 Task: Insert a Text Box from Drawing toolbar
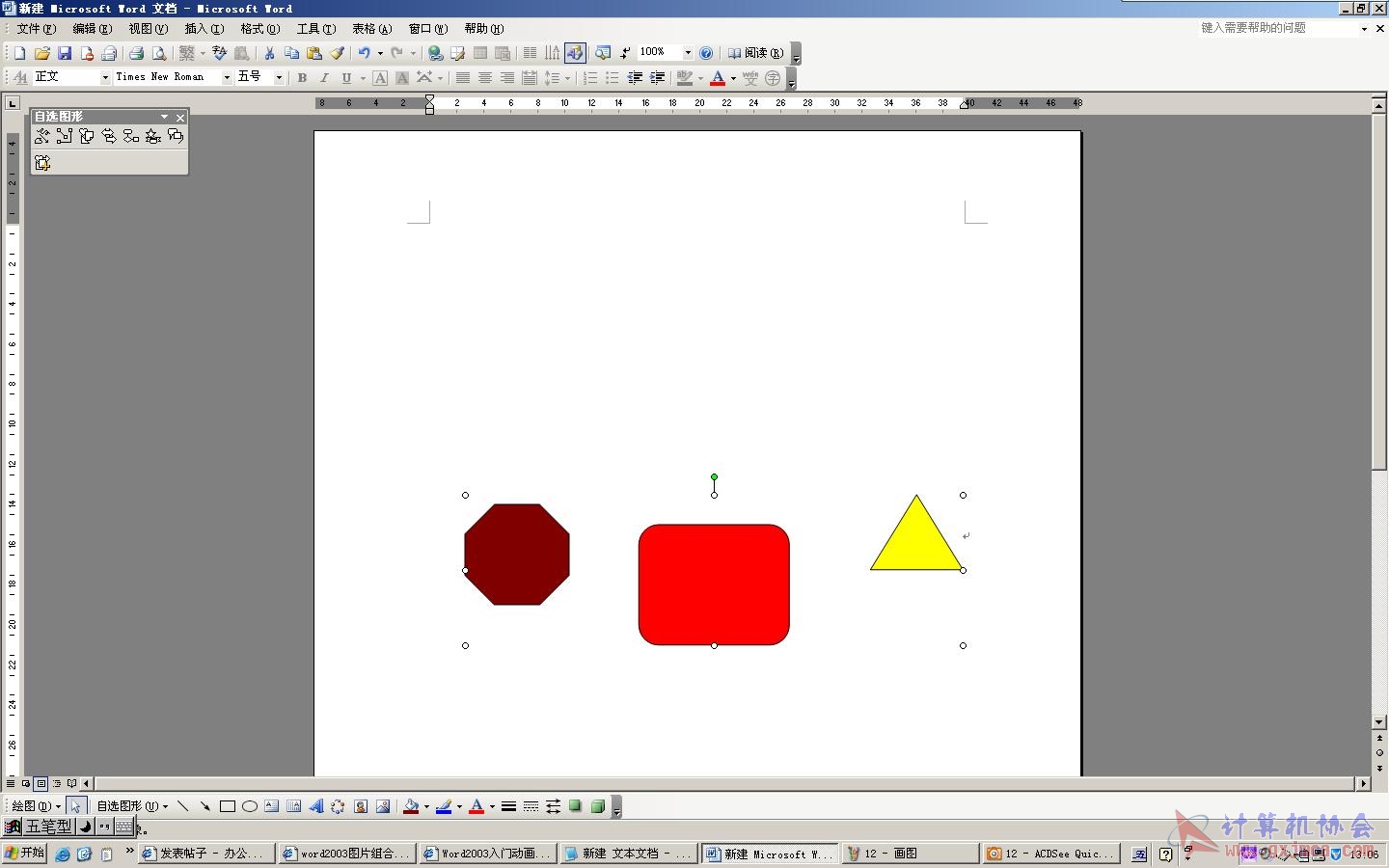(x=272, y=806)
